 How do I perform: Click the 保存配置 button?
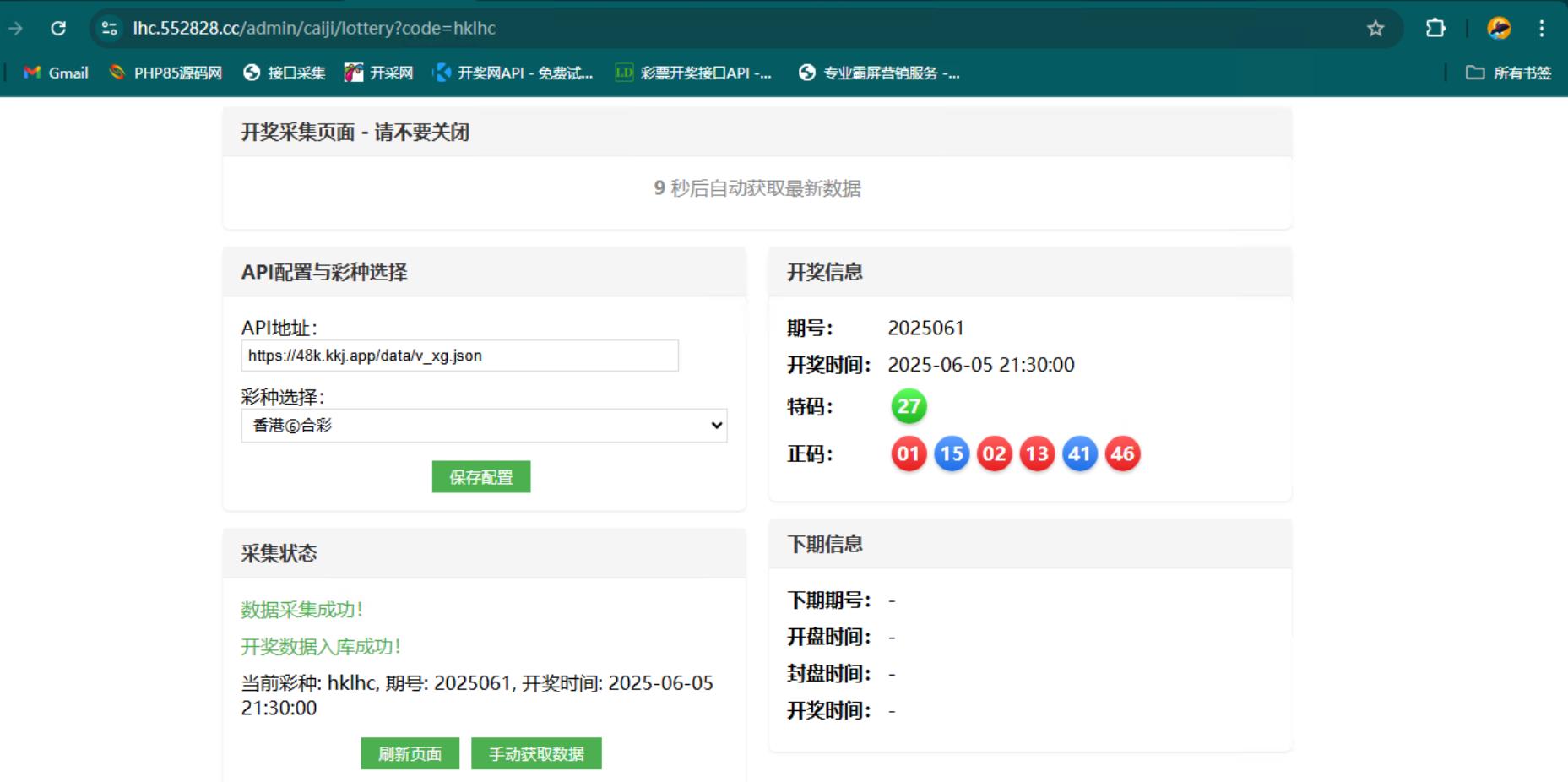click(x=481, y=477)
